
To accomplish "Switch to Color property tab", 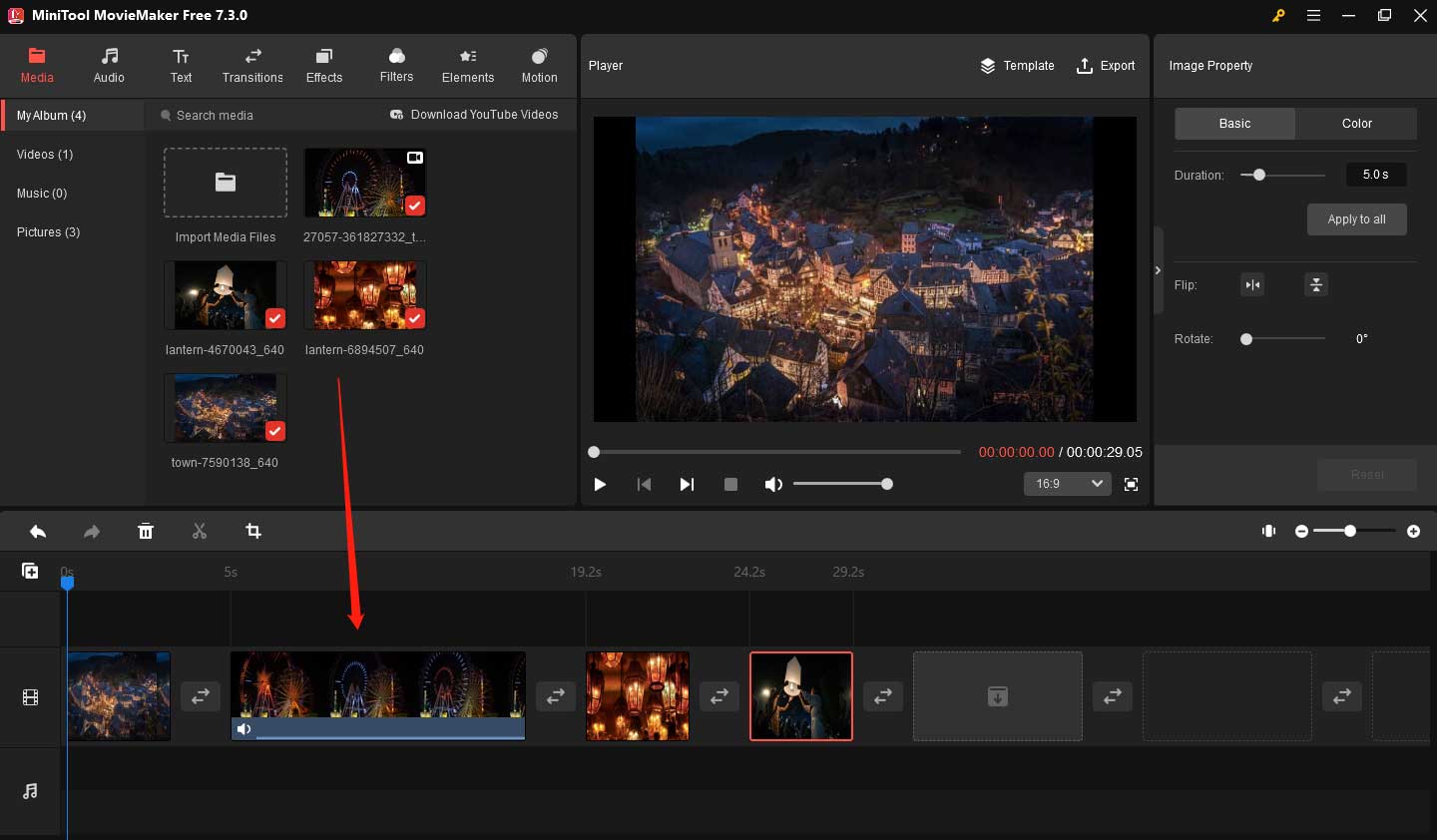I will (x=1356, y=124).
